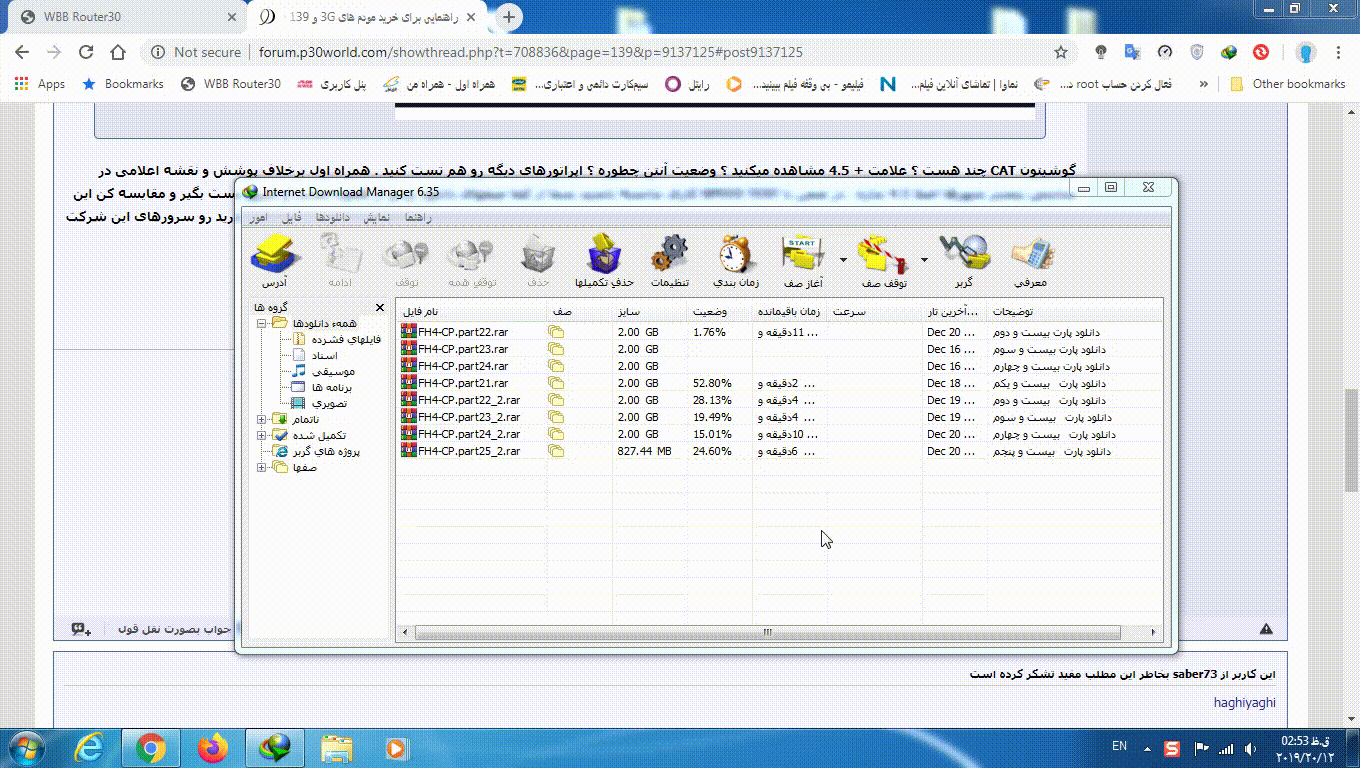The height and width of the screenshot is (768, 1360).
Task: Select file FH4-CP.part22.rar
Action: point(463,332)
